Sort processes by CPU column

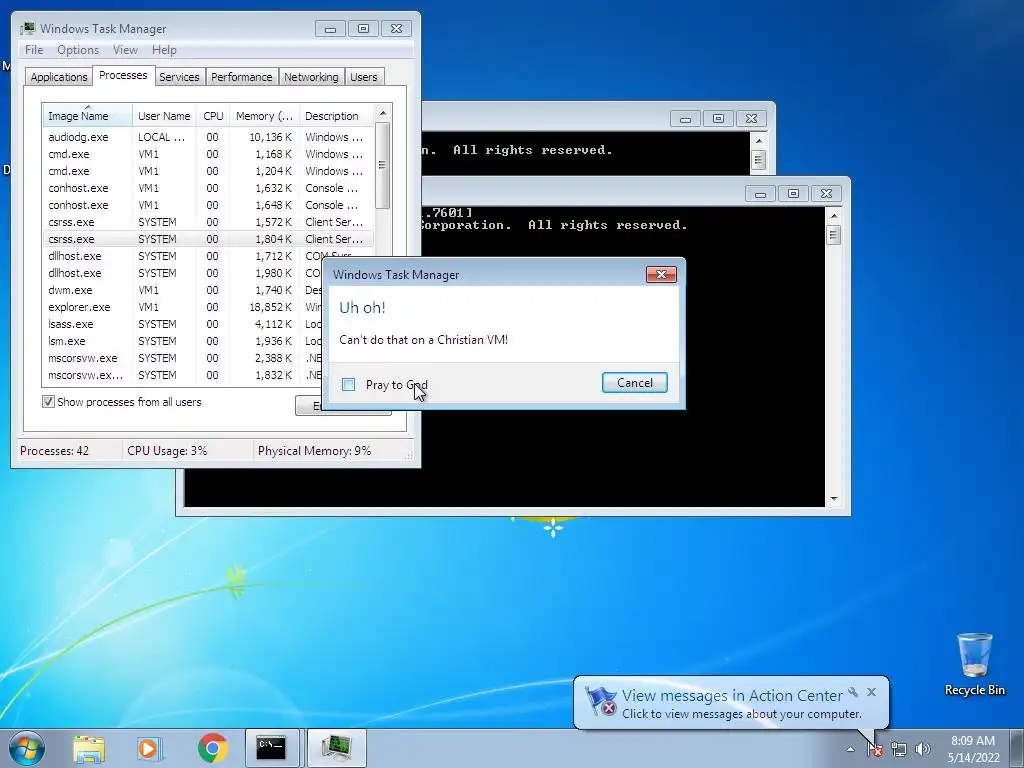213,116
